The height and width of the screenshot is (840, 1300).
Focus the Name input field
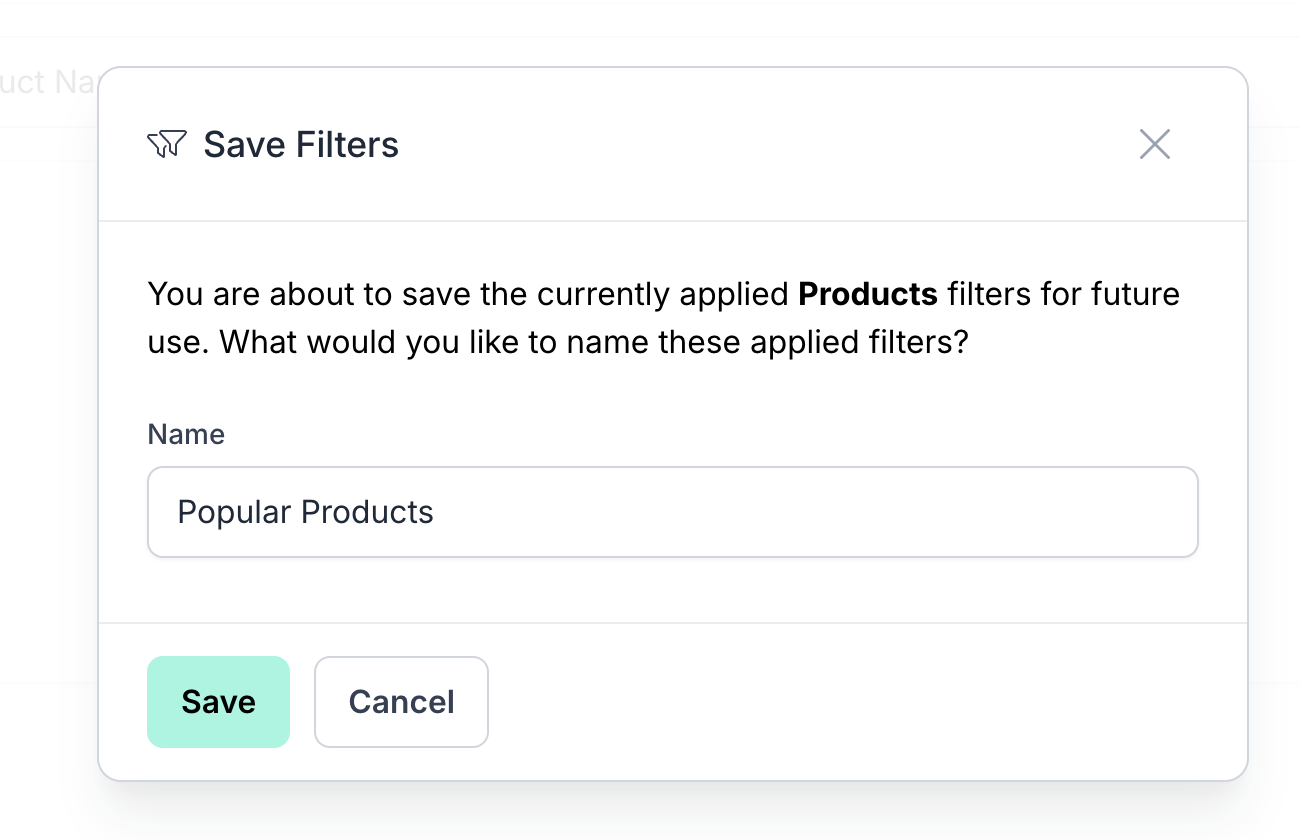click(672, 512)
